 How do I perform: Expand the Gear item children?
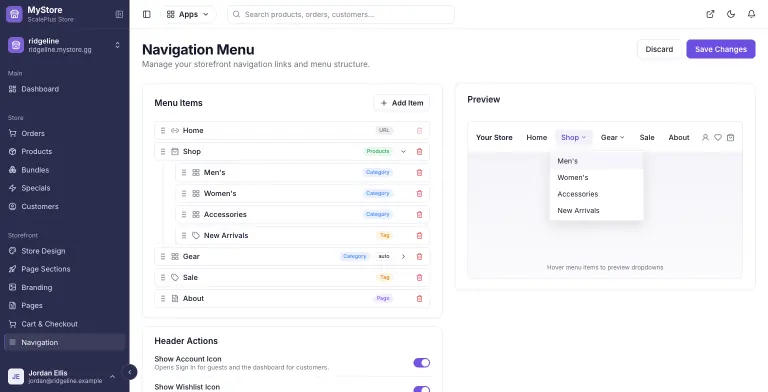point(403,256)
